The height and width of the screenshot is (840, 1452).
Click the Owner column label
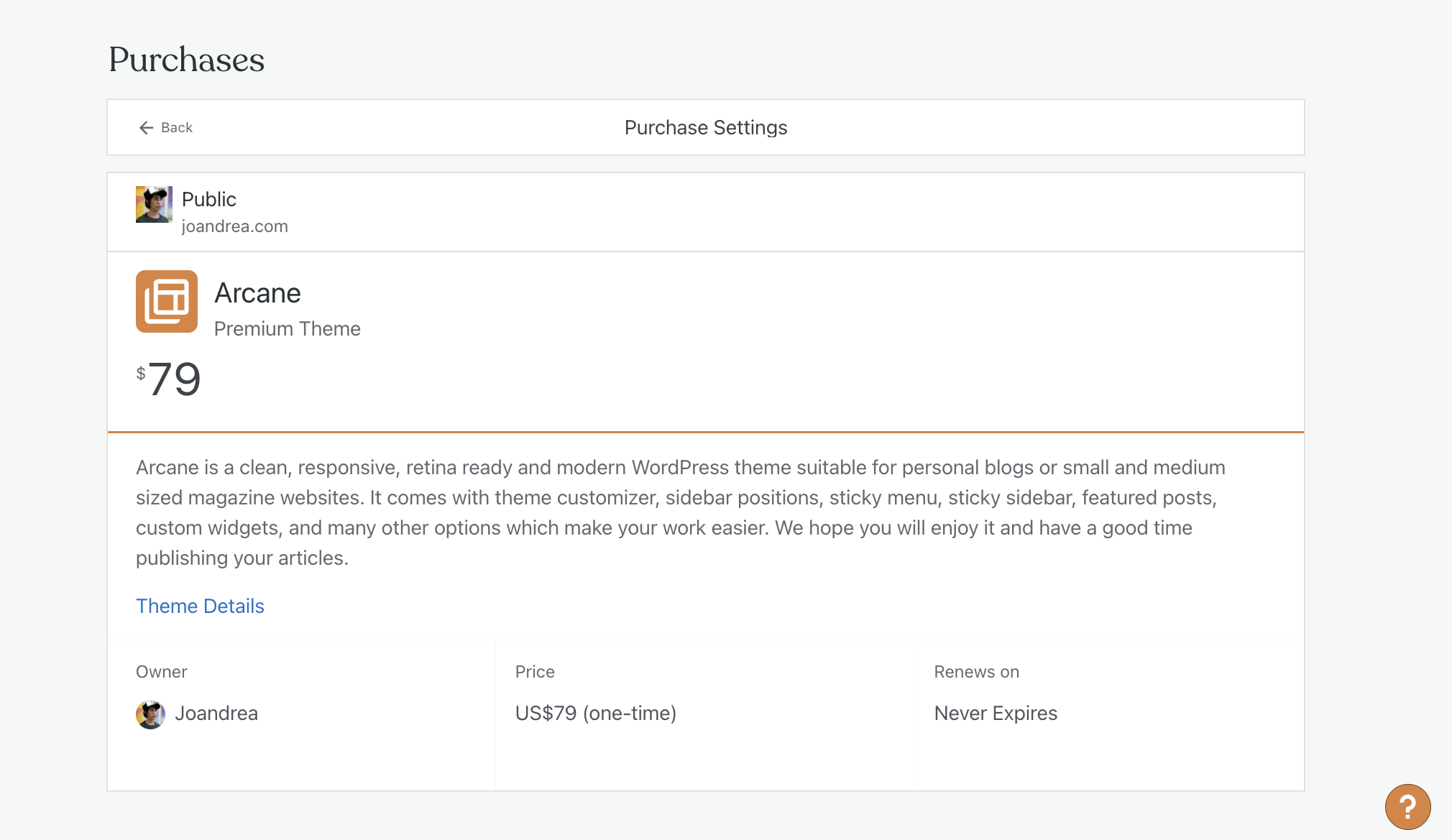(161, 672)
